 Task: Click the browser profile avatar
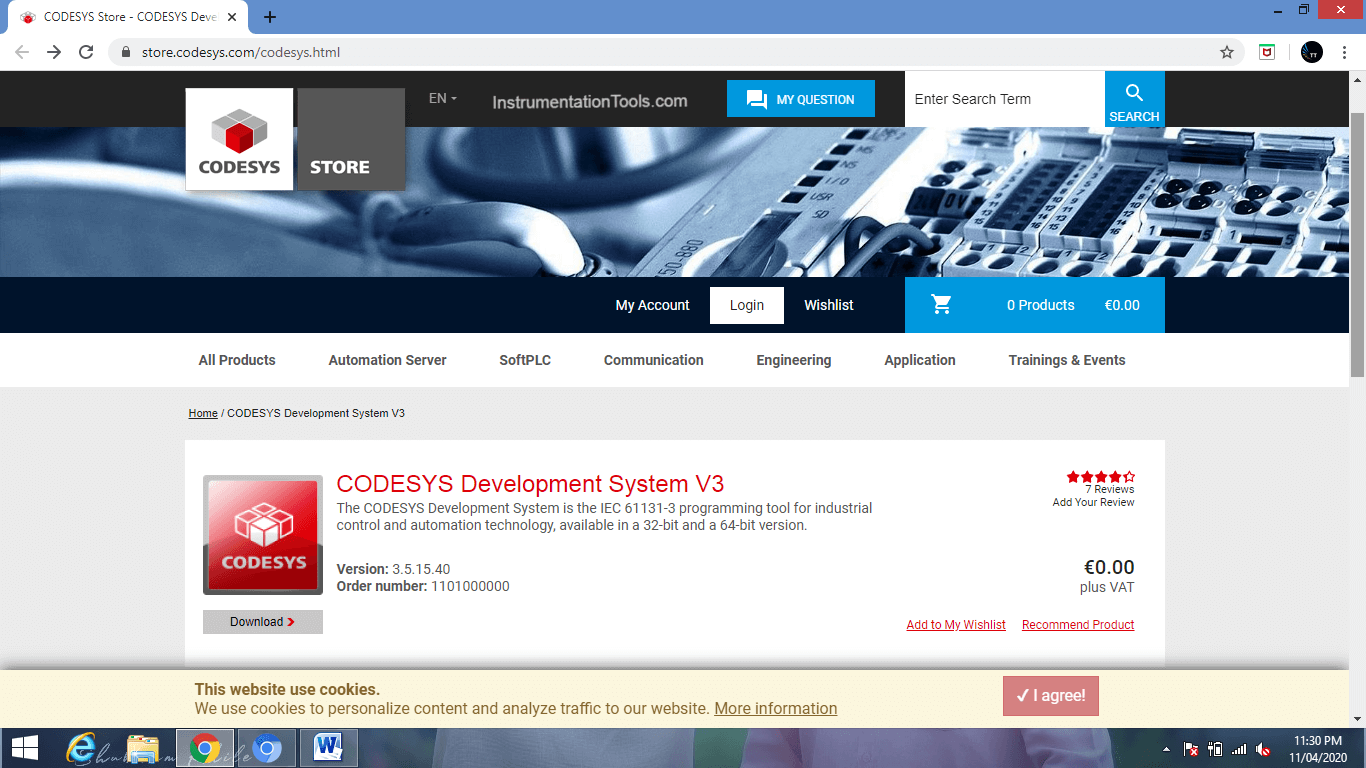(1312, 52)
